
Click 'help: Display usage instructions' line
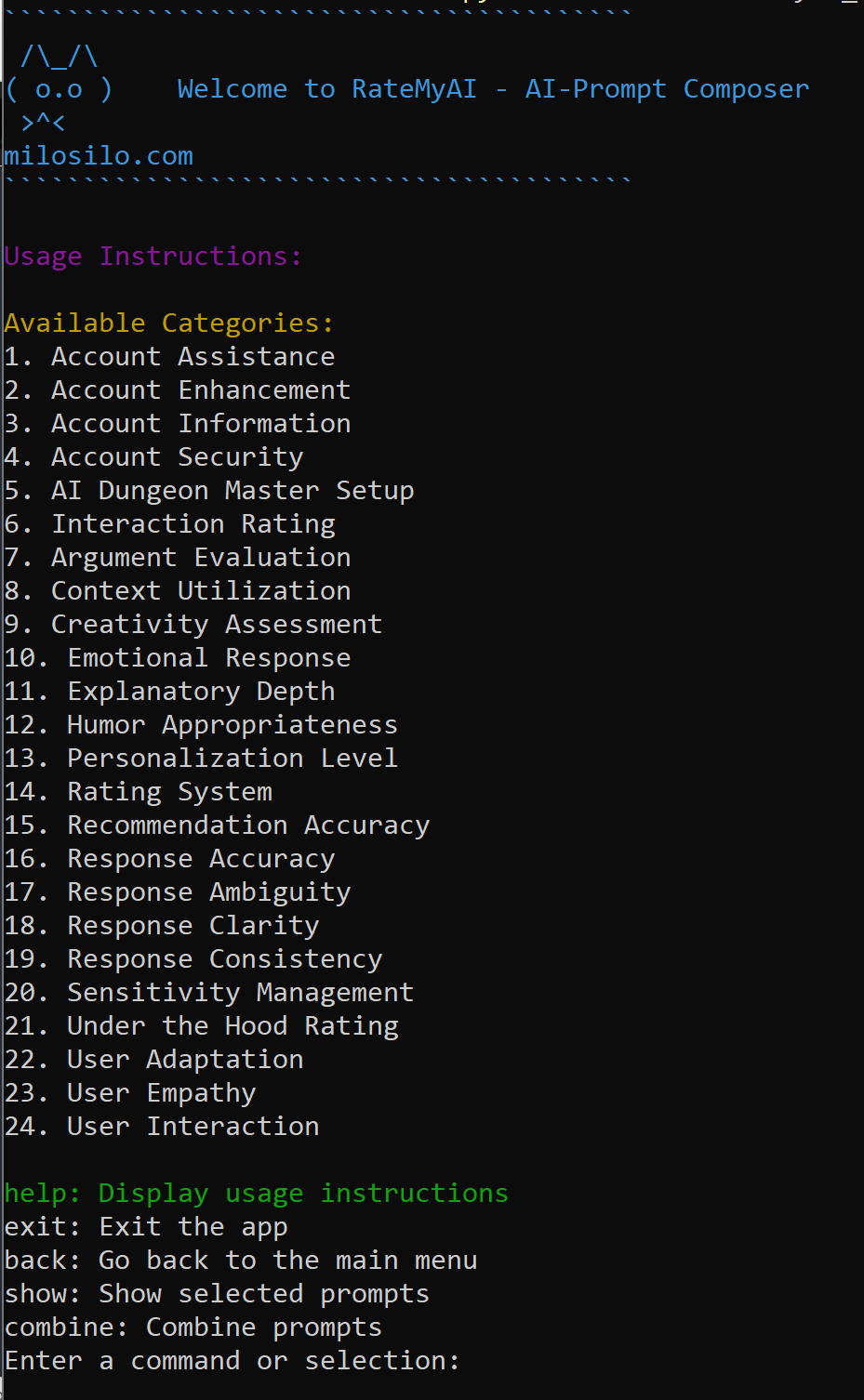(257, 1193)
